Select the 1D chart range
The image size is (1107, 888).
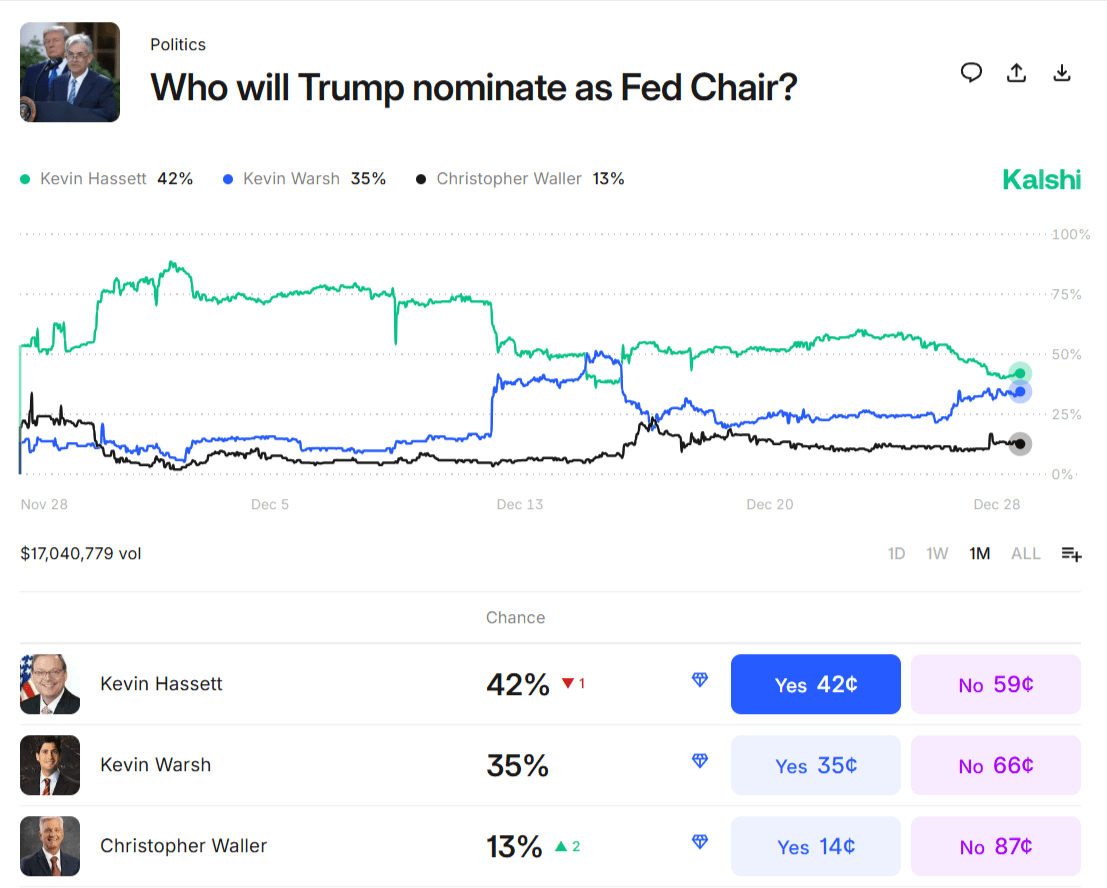point(897,554)
